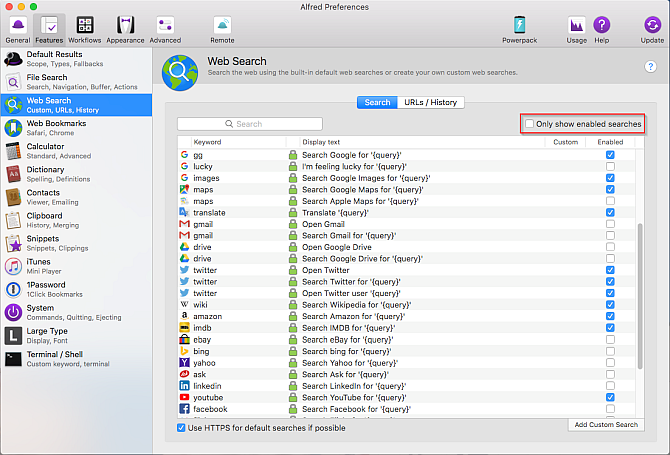Open the Advanced preferences pane
Viewport: 670px width, 455px height.
click(x=165, y=28)
